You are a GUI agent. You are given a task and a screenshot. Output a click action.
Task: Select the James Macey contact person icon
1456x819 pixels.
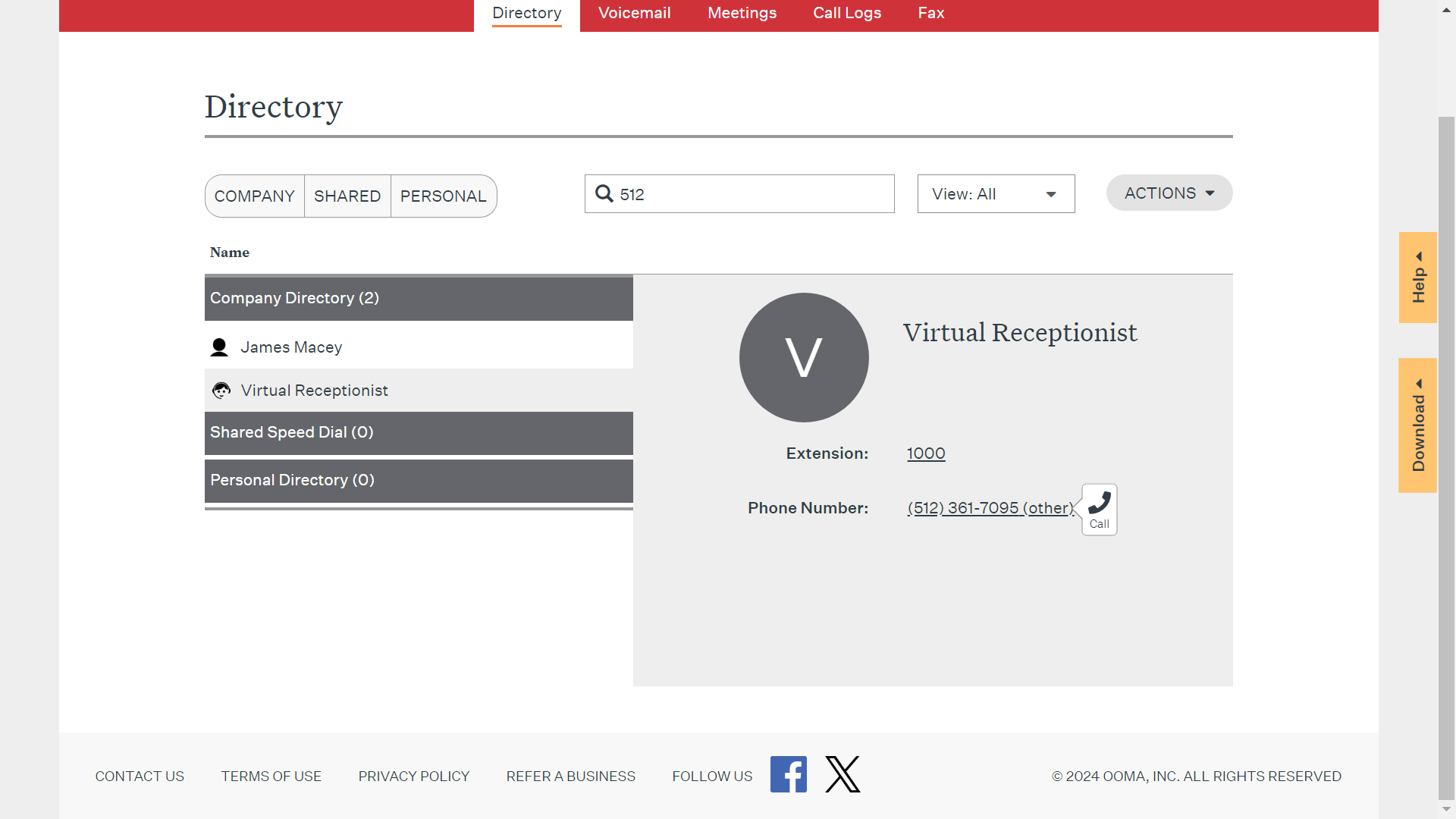220,347
